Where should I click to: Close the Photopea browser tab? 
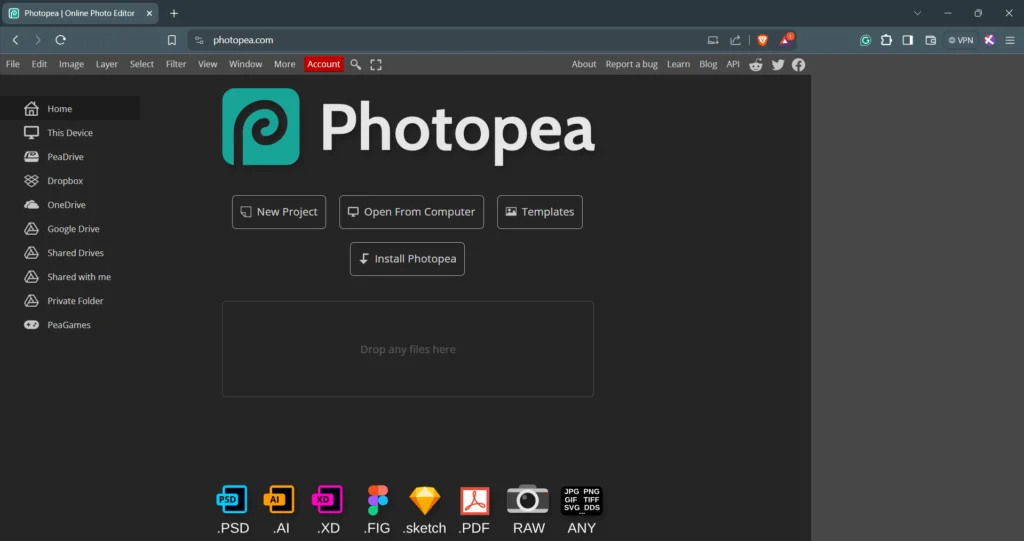coord(149,13)
